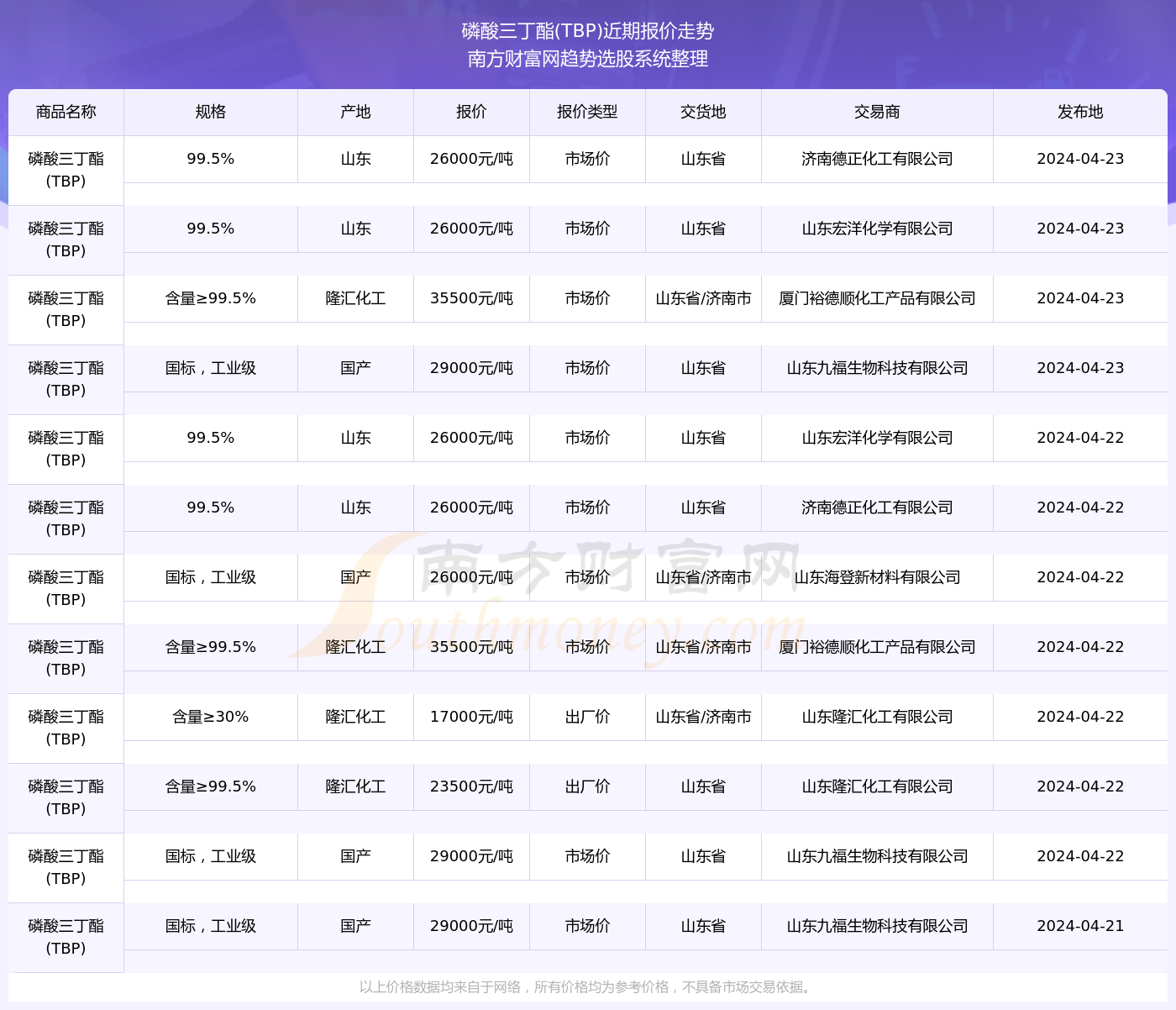Click 35500元/吨 in the 2024-04-23 row
The height and width of the screenshot is (1010, 1176).
click(x=471, y=298)
